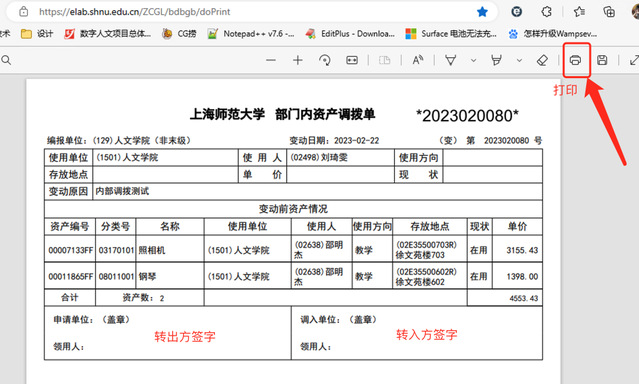639x384 pixels.
Task: Select the Draw pen tool
Action: (450, 60)
